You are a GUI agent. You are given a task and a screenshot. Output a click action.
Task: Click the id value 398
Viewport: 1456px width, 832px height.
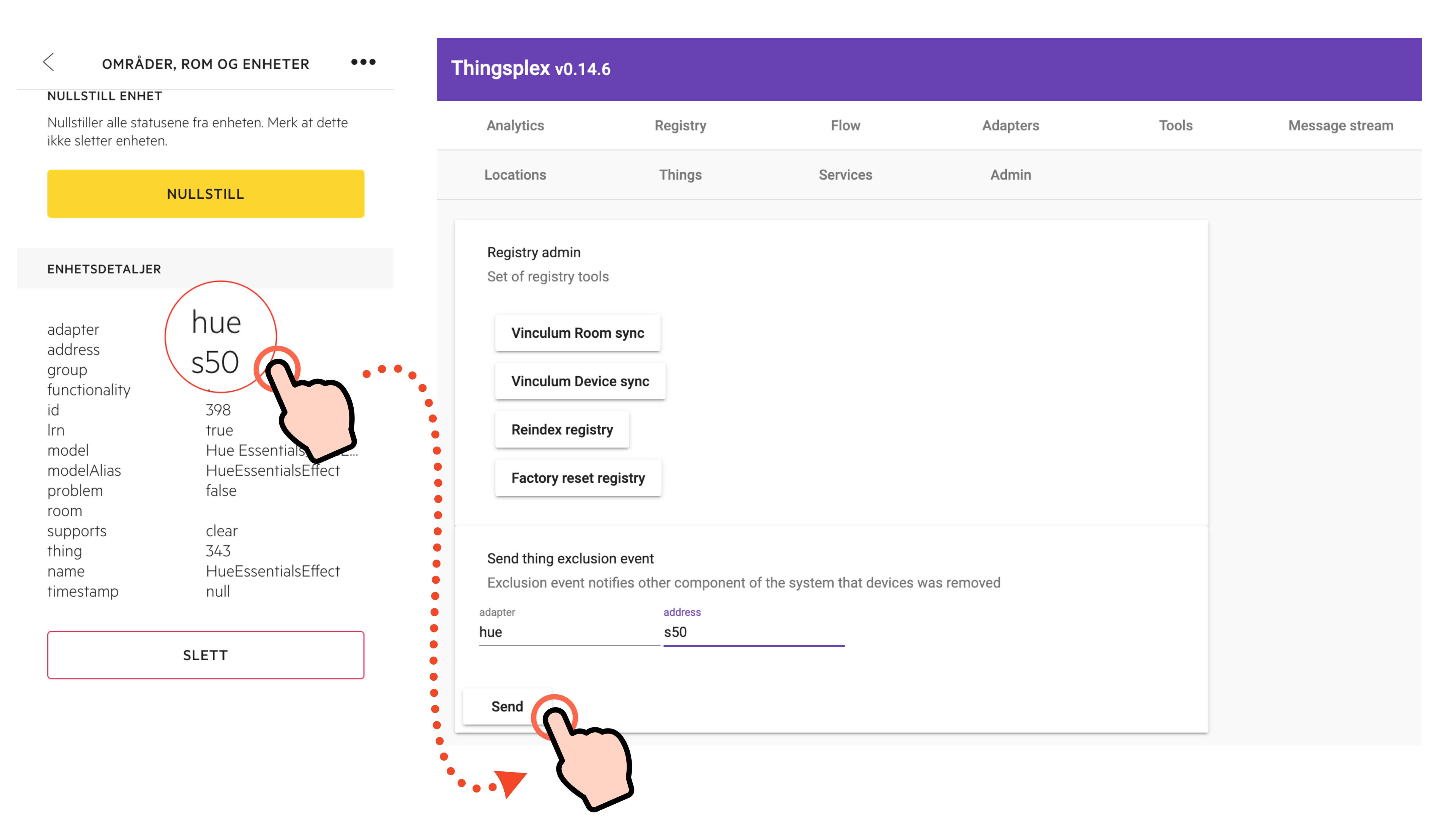pyautogui.click(x=218, y=410)
